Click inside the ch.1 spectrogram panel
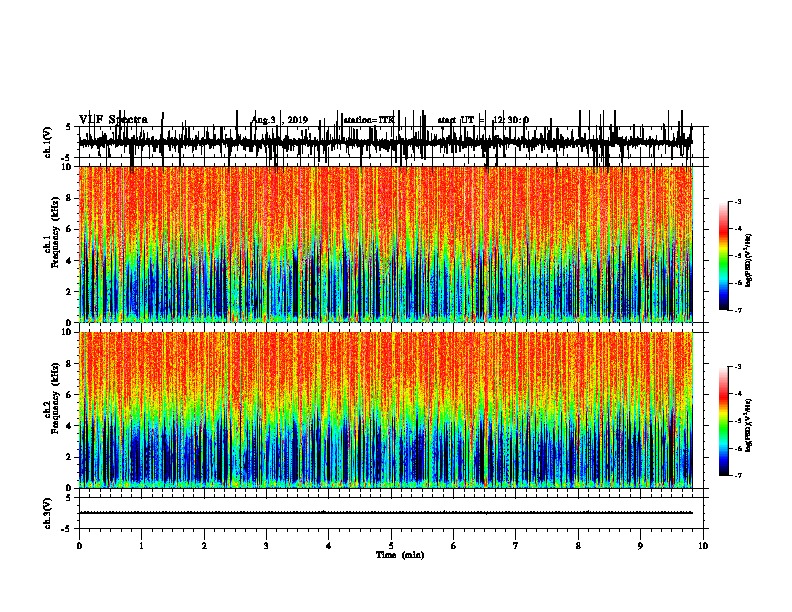This screenshot has height=612, width=792. click(x=385, y=244)
